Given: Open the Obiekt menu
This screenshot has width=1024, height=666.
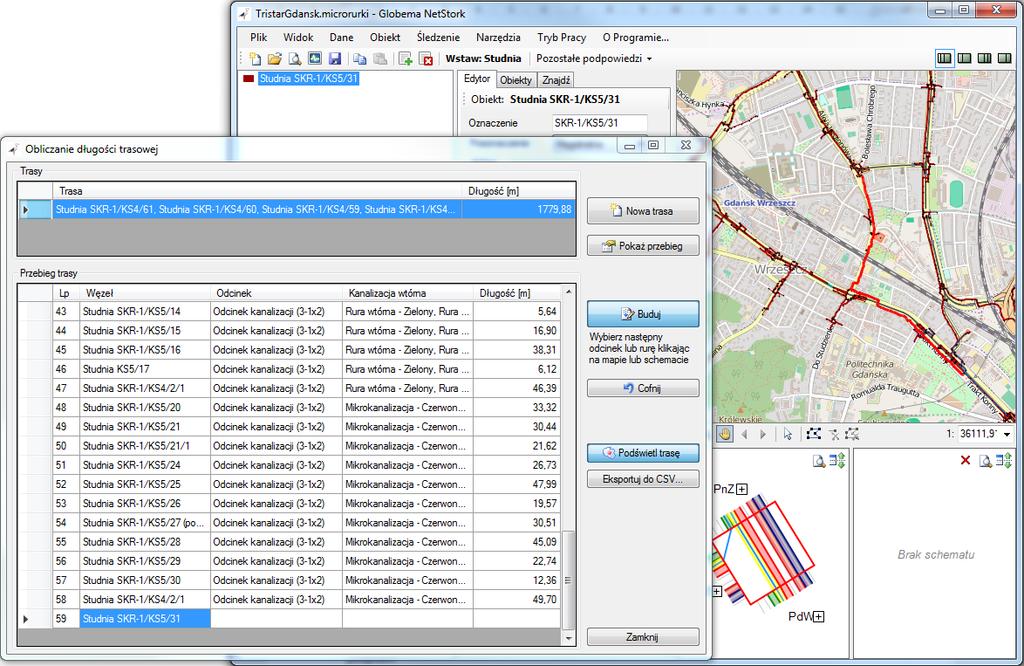Looking at the screenshot, I should (x=385, y=37).
